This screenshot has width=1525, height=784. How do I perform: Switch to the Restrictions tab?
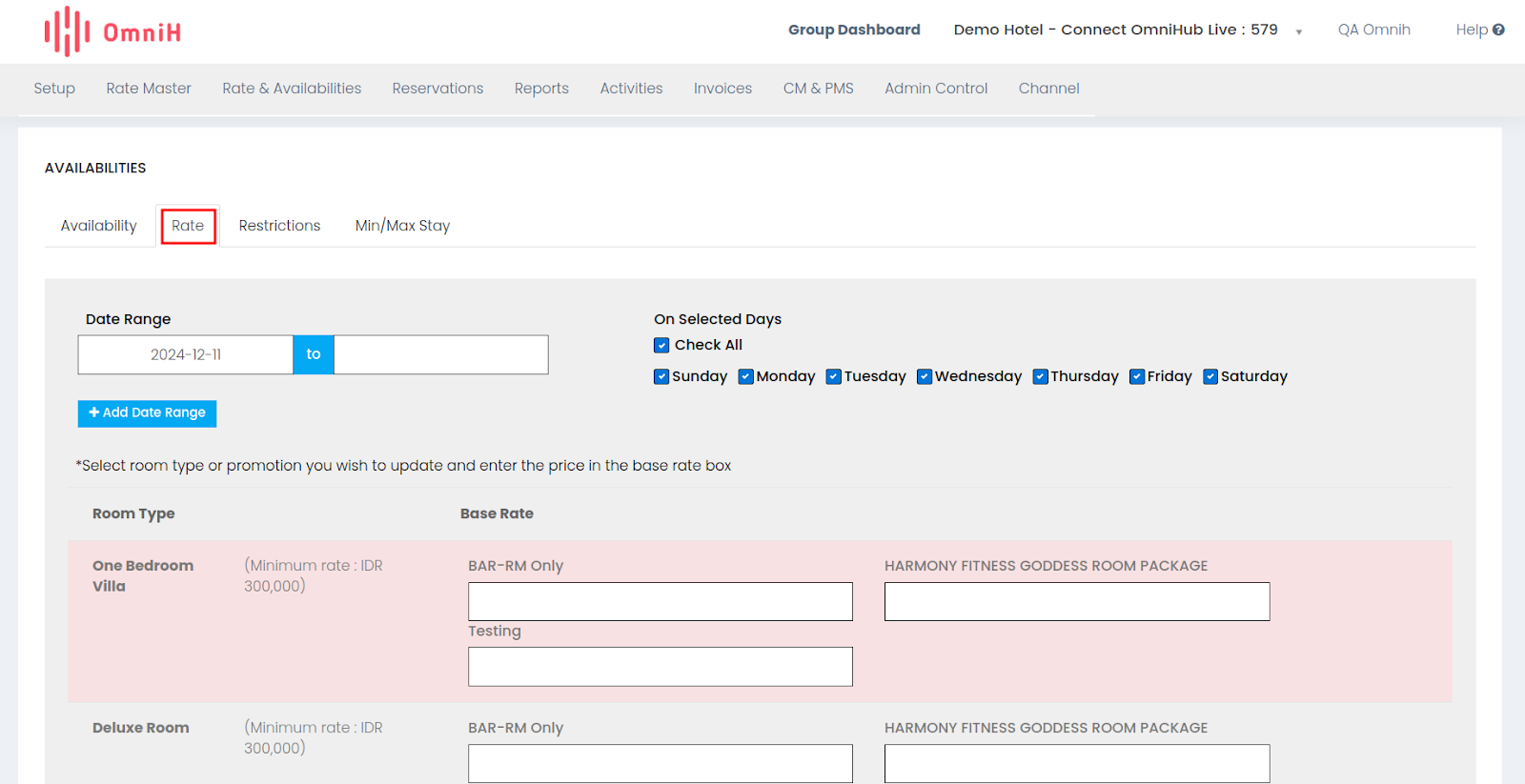point(279,226)
